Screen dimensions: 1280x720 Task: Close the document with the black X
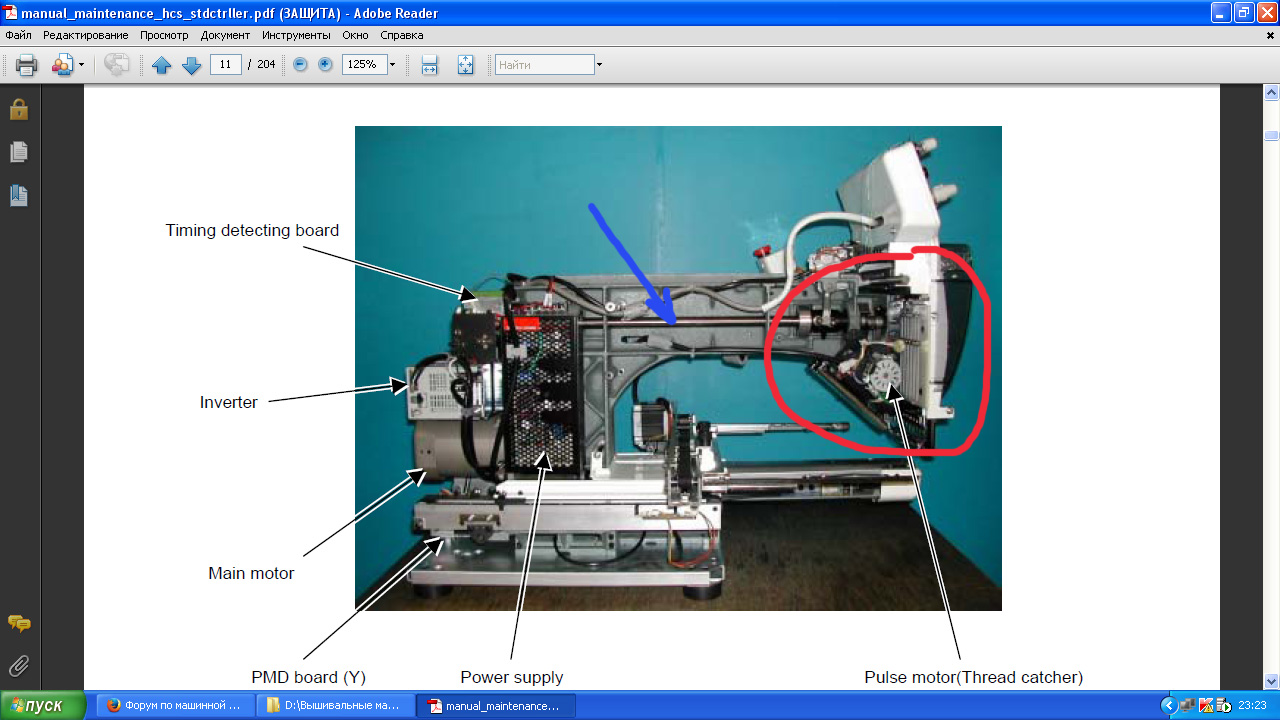coord(1270,35)
